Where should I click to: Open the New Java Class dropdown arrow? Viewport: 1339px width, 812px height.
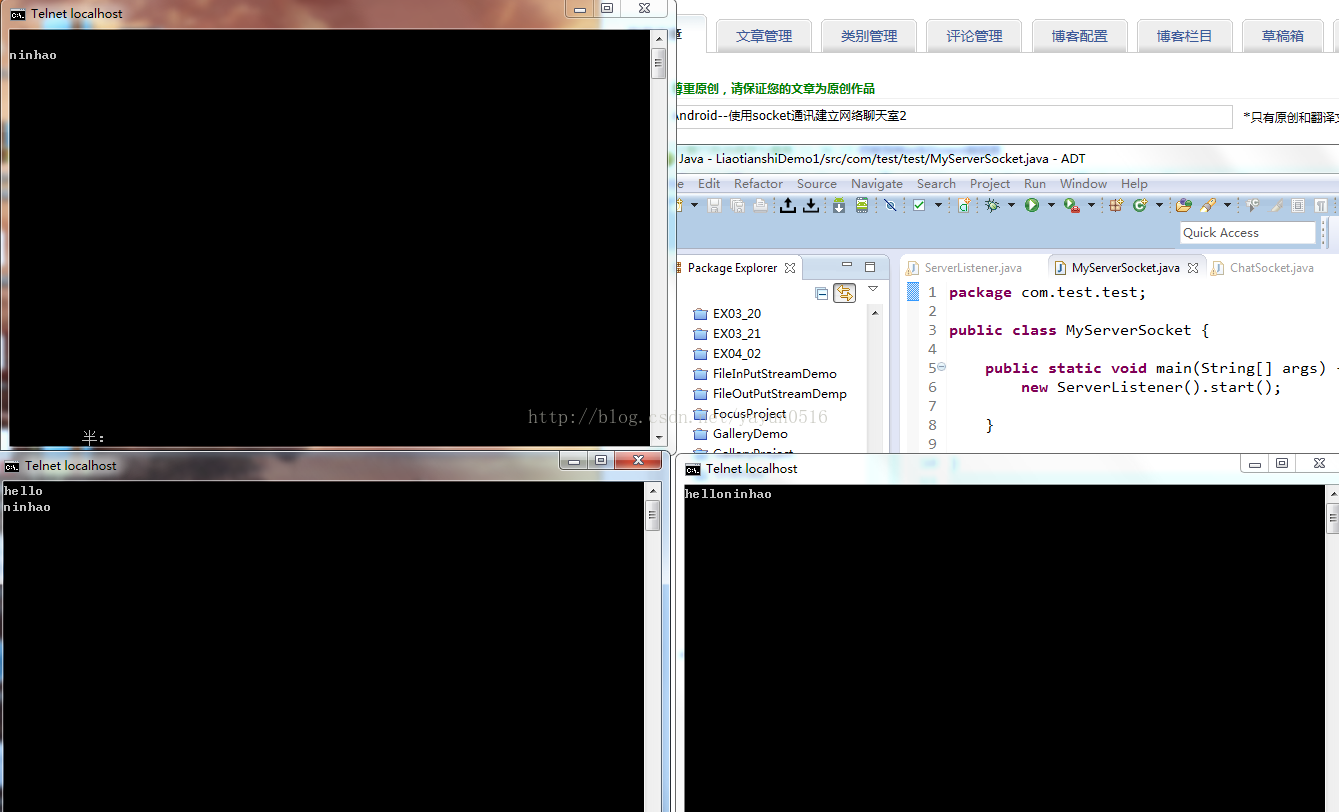pos(1159,205)
